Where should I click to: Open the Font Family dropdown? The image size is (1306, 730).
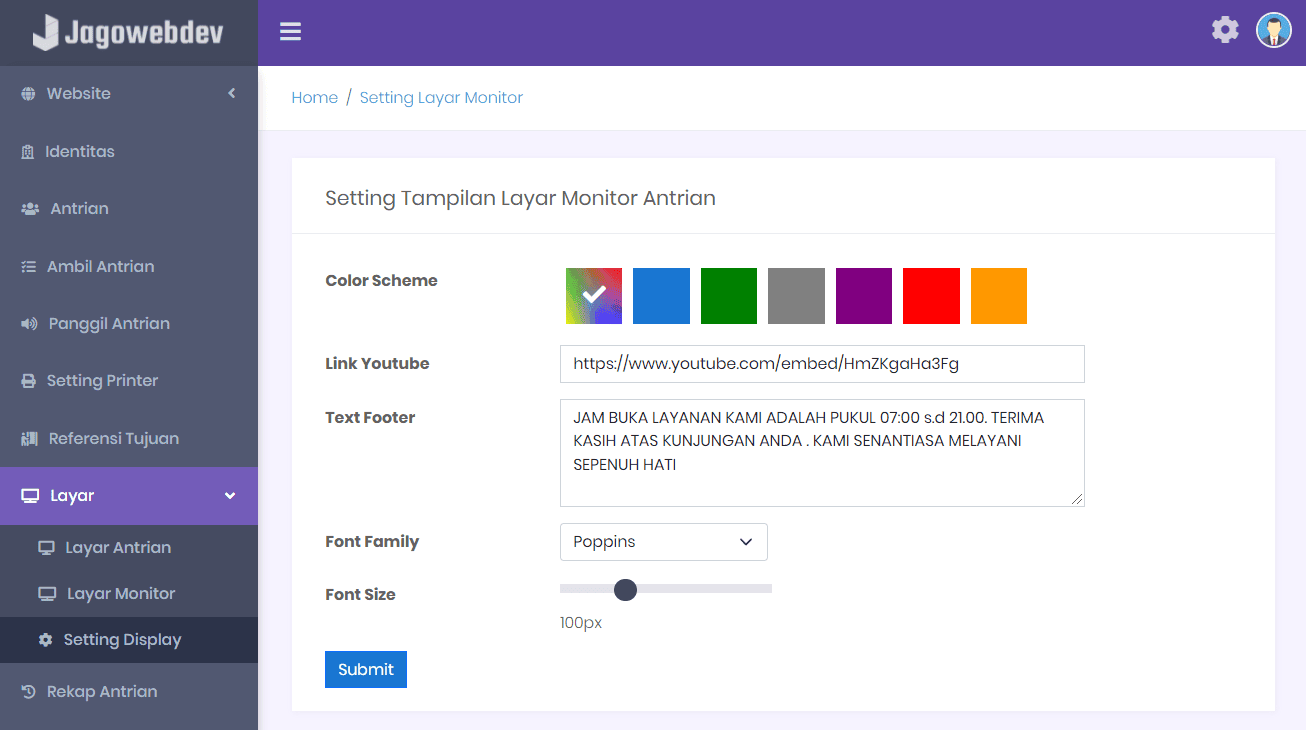663,542
